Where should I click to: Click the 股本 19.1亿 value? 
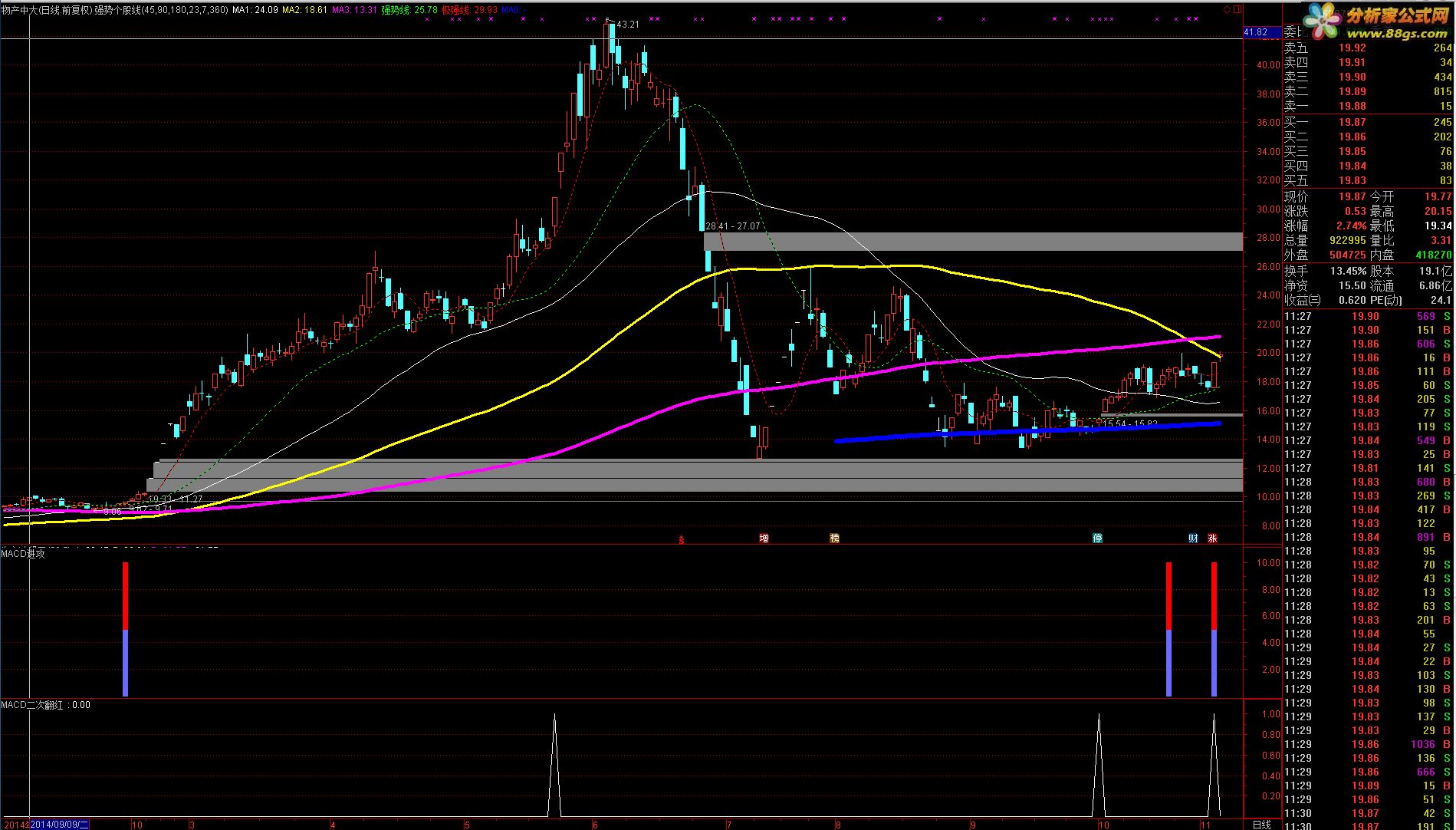pos(1435,271)
